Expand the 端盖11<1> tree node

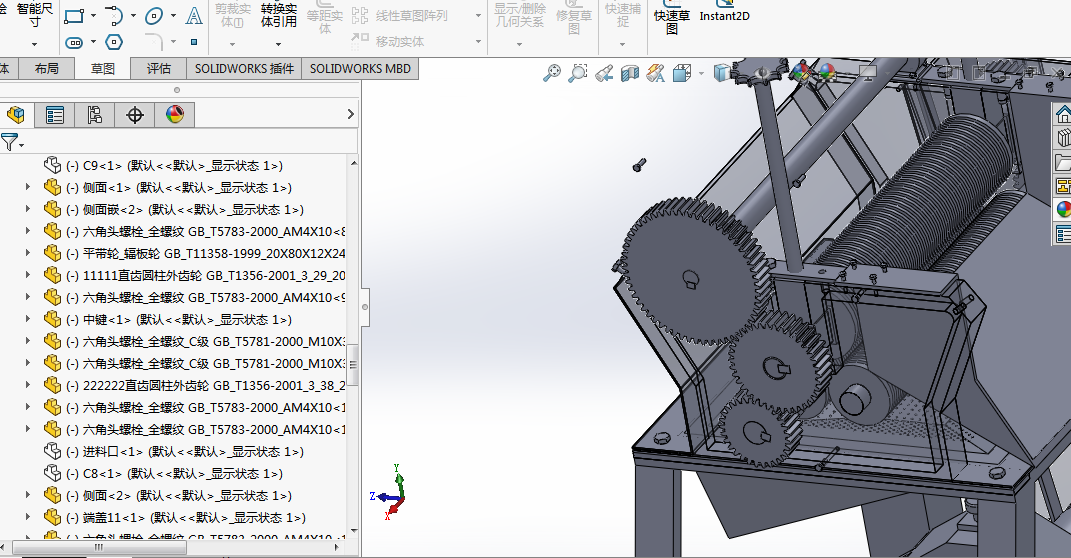coord(27,517)
